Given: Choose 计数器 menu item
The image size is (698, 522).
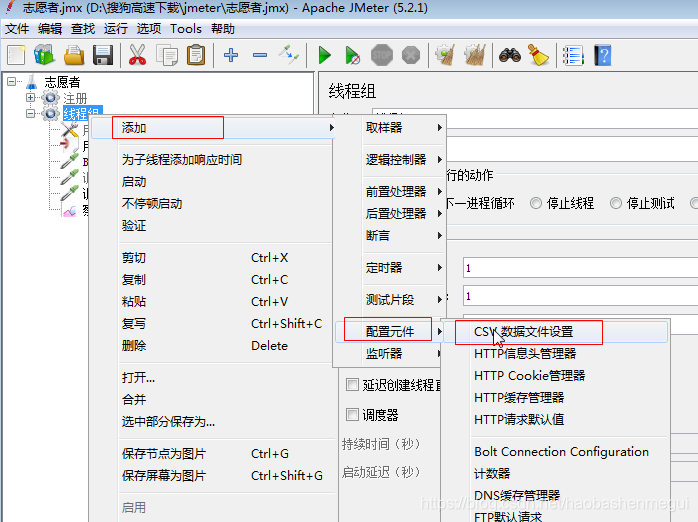Looking at the screenshot, I should [492, 473].
